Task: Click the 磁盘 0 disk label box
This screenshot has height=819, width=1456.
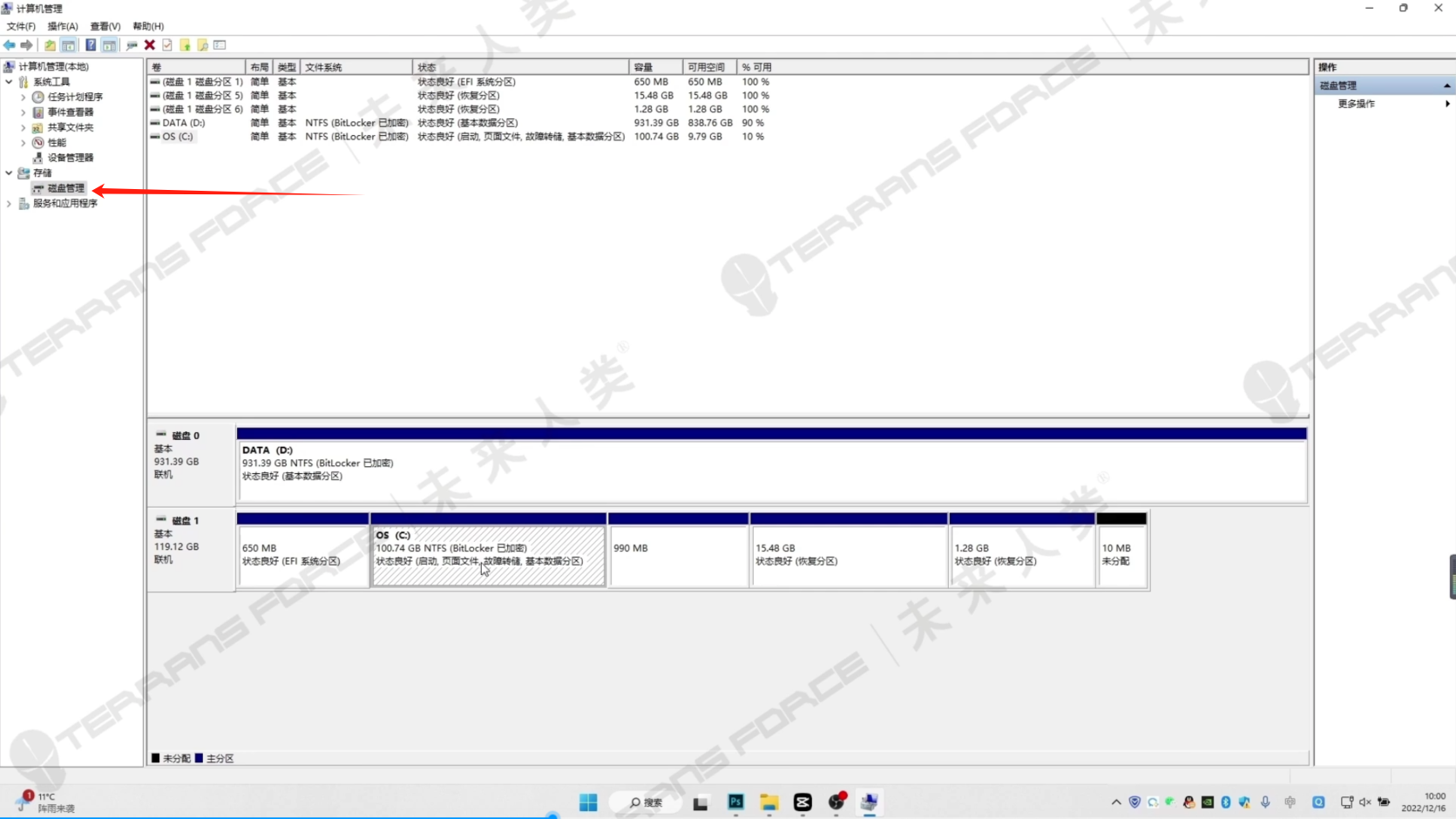Action: tap(192, 464)
